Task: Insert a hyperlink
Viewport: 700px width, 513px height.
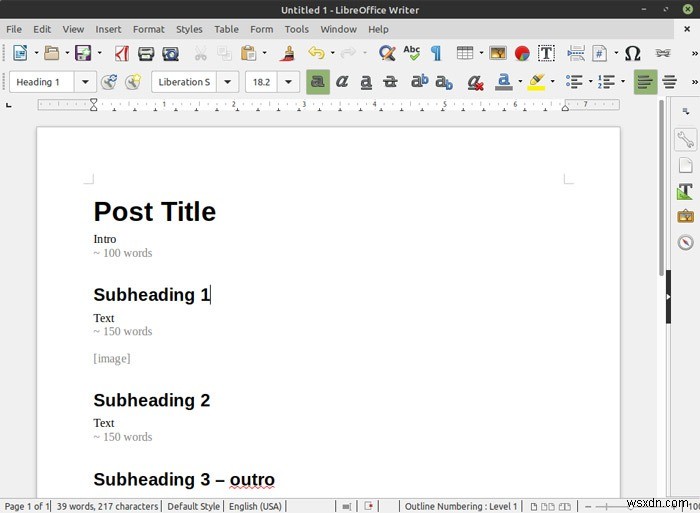Action: [662, 53]
